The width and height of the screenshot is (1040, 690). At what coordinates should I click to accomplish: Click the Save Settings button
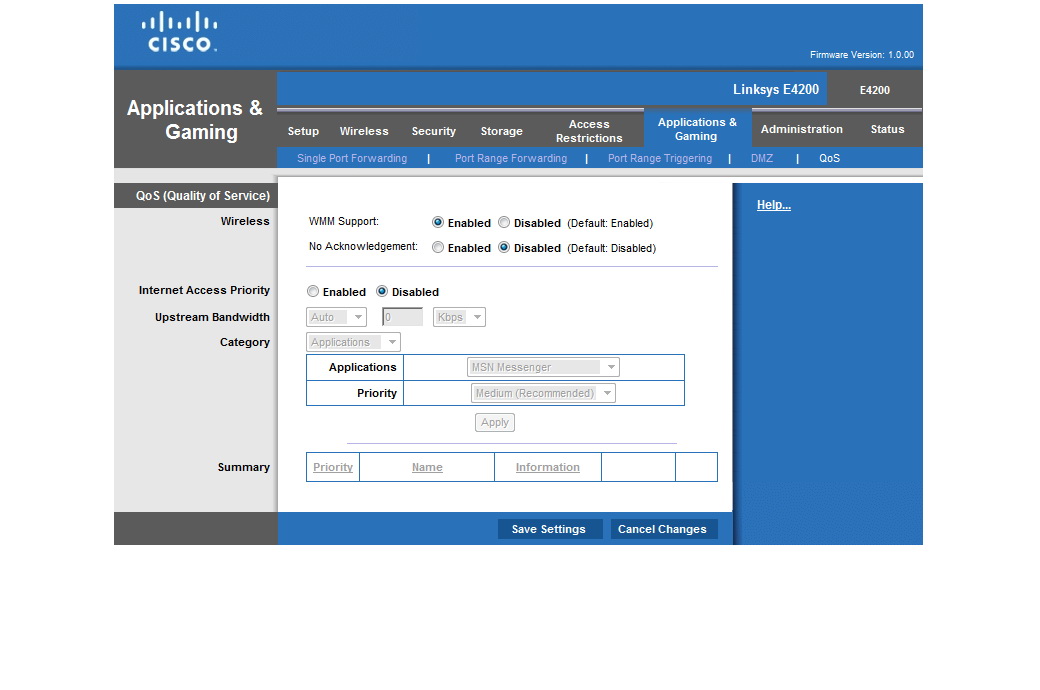click(x=549, y=529)
